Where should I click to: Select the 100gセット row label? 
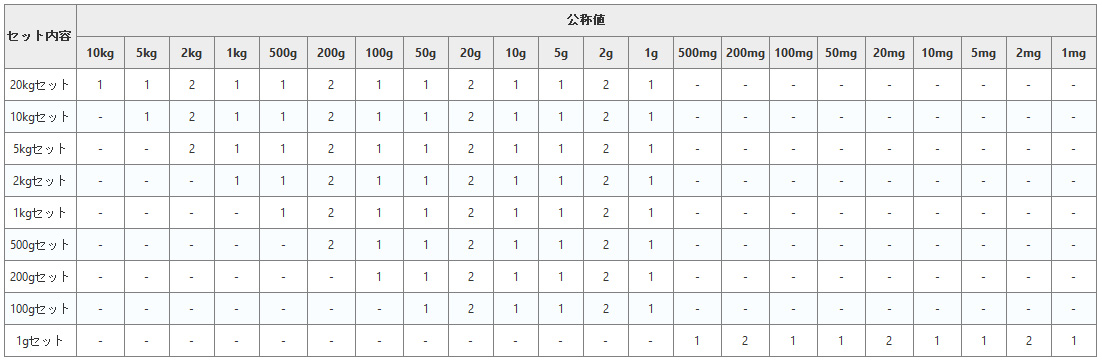(40, 309)
